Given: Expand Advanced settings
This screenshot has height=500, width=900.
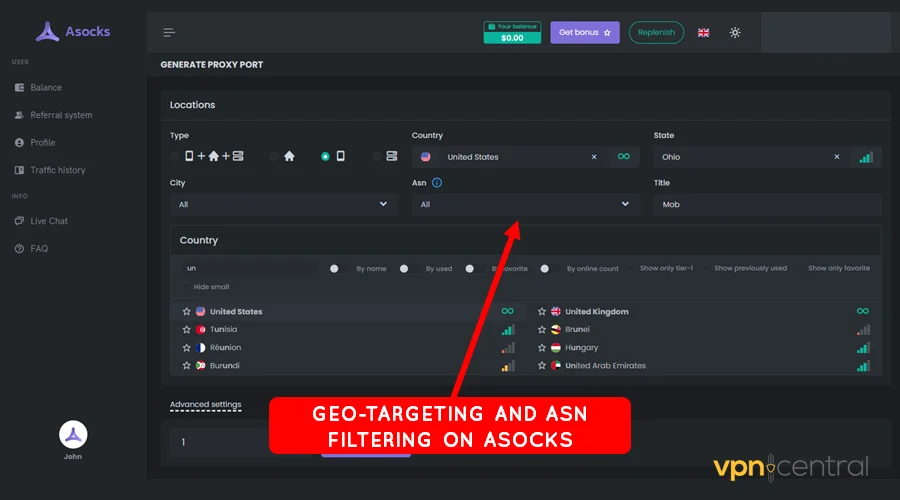Looking at the screenshot, I should pos(205,405).
